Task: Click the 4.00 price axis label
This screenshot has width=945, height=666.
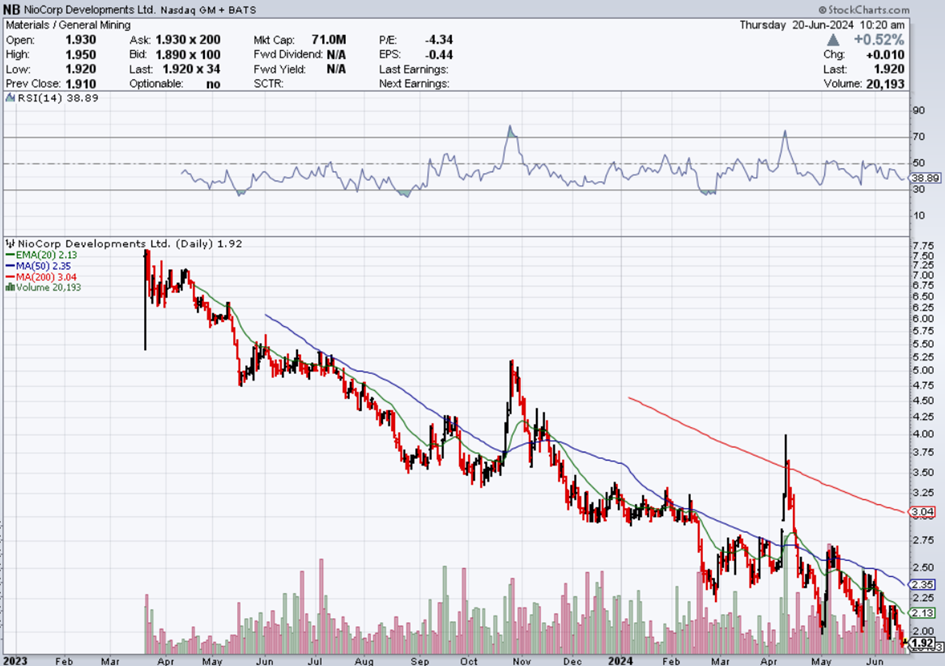Action: [x=923, y=434]
